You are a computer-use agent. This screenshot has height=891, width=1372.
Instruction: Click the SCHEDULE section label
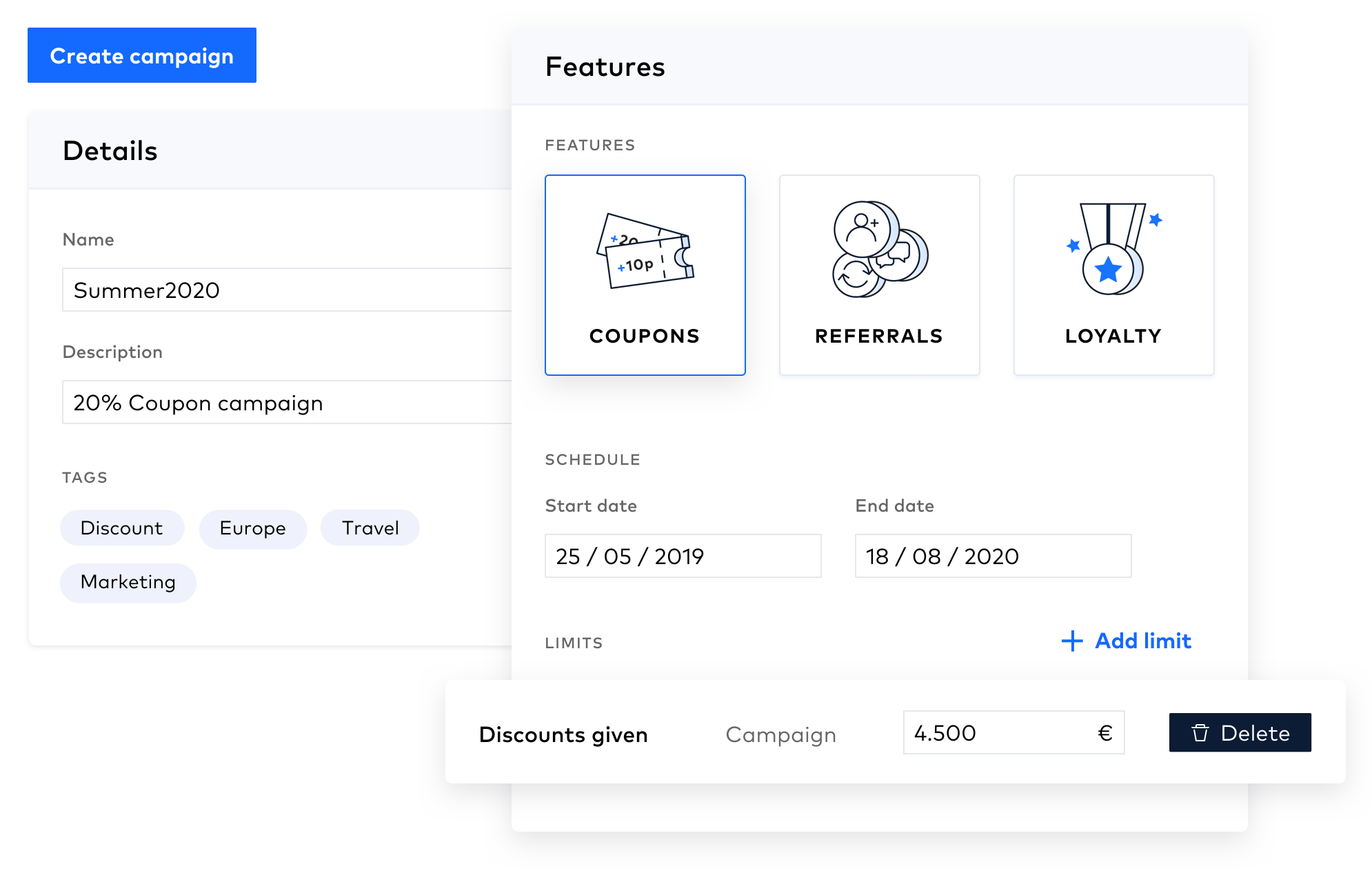593,460
